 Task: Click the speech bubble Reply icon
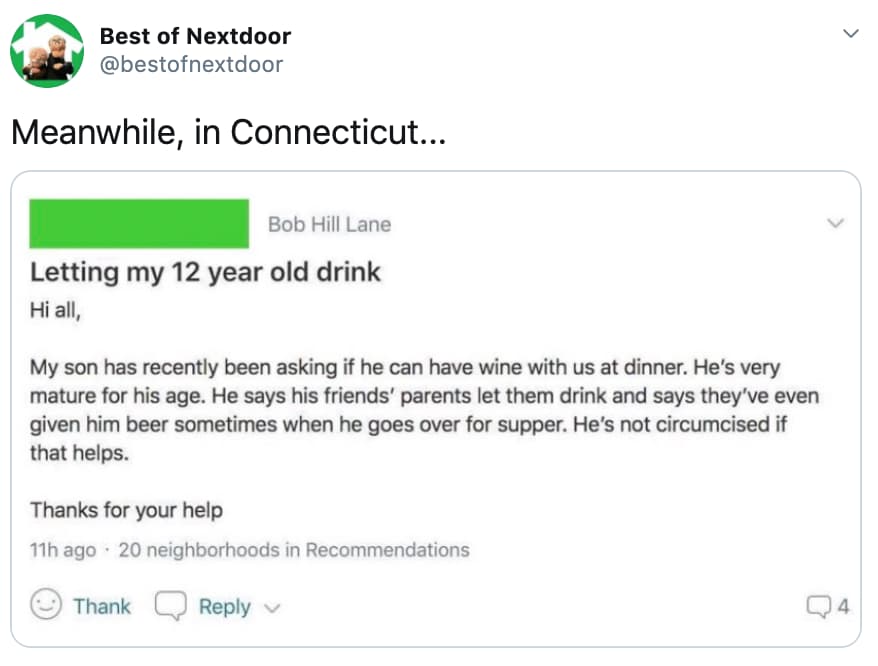coord(170,606)
